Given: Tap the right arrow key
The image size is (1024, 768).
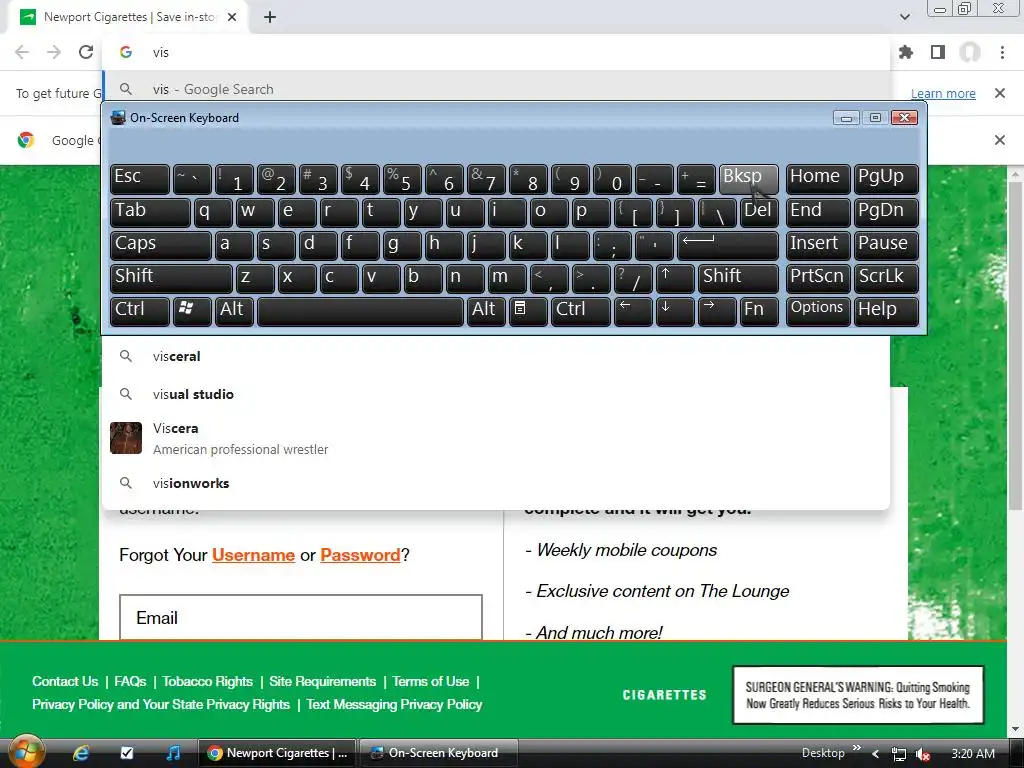Looking at the screenshot, I should (x=717, y=312).
